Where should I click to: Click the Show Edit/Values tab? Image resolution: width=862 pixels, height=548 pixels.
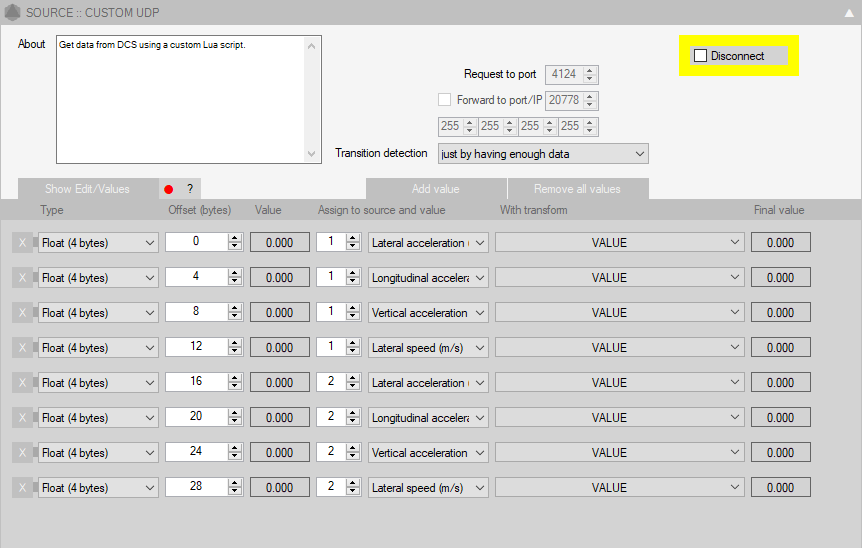[x=87, y=189]
